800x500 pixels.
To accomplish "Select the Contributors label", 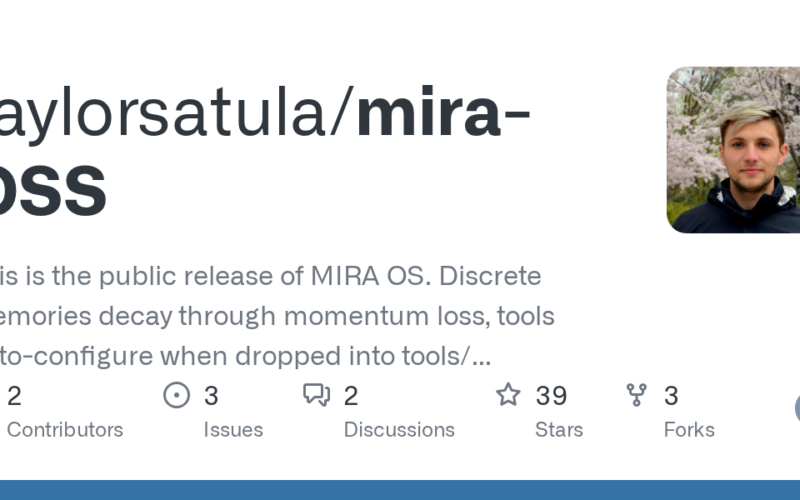I will click(x=65, y=430).
